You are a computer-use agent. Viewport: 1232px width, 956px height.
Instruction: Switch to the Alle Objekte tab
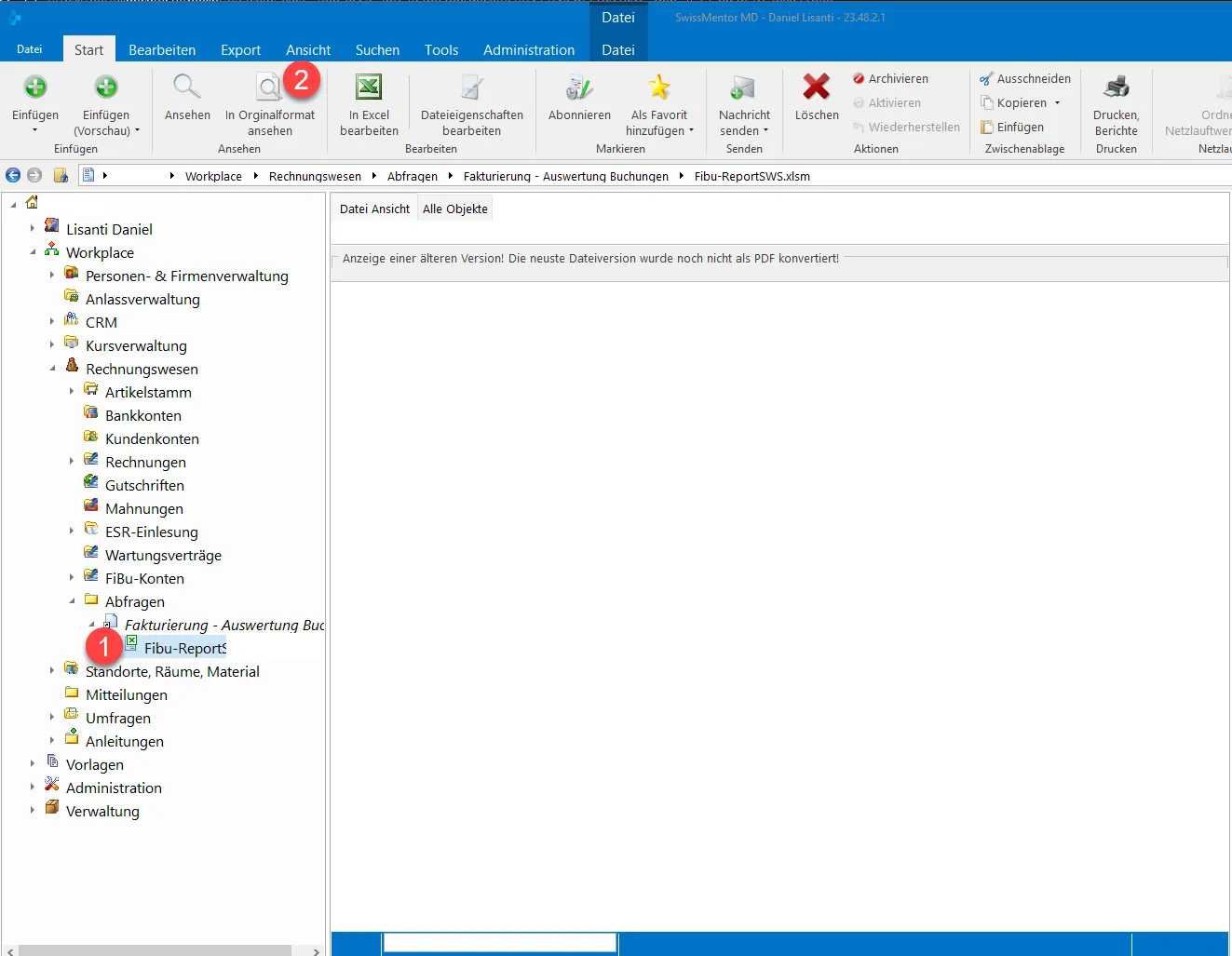click(455, 209)
